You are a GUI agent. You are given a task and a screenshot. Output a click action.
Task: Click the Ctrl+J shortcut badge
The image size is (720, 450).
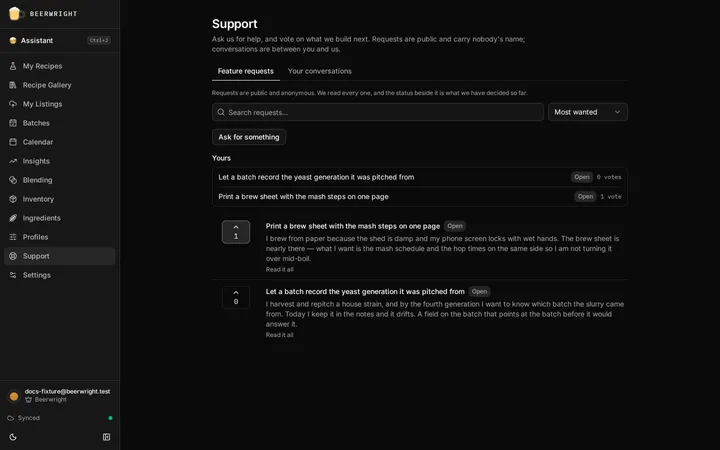pyautogui.click(x=99, y=40)
